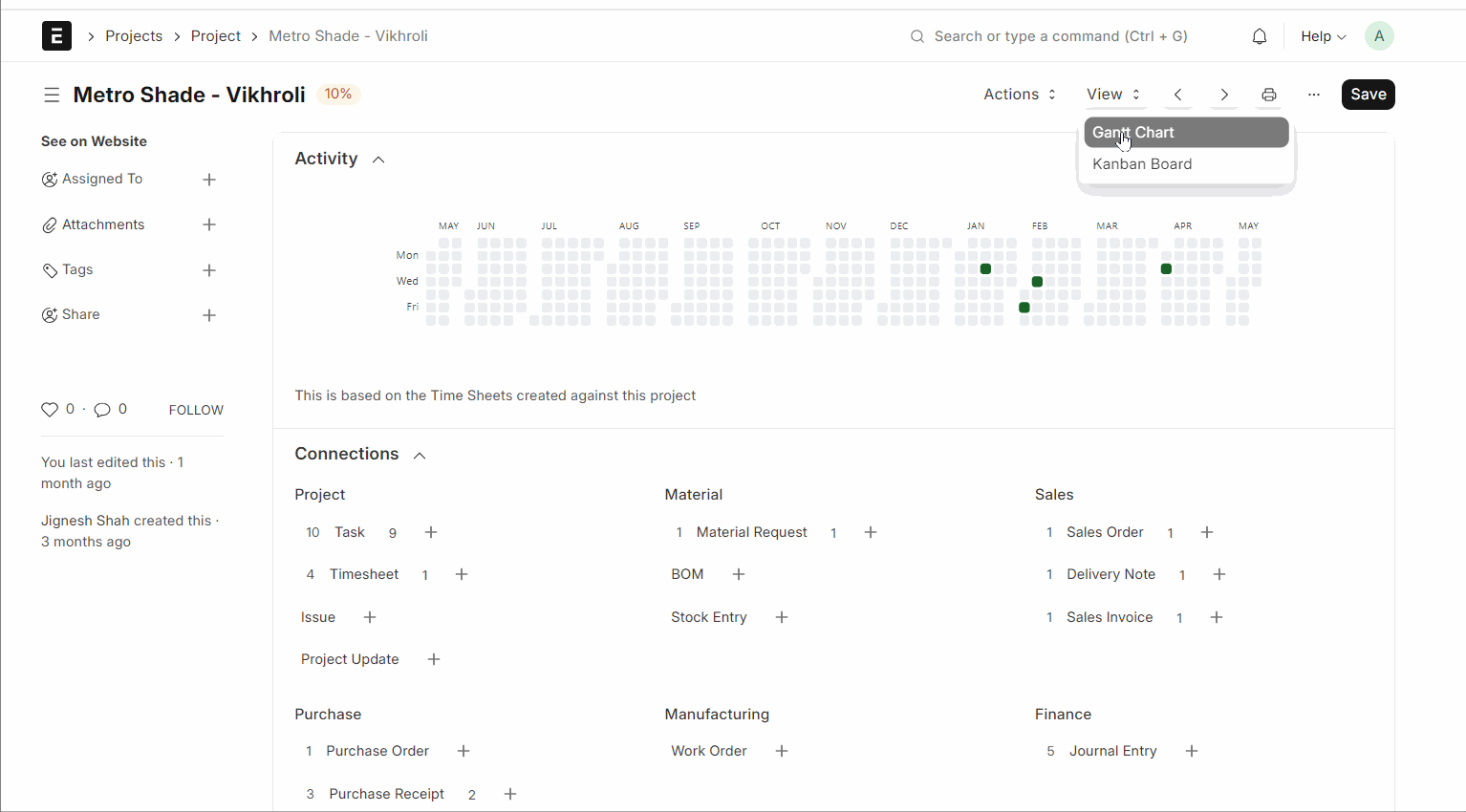Viewport: 1466px width, 812px height.
Task: Add a new Task with plus icon
Action: [x=431, y=532]
